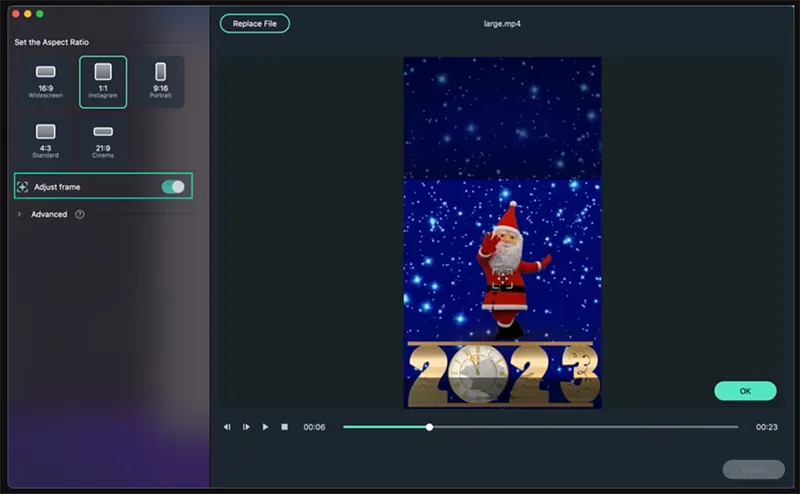The height and width of the screenshot is (494, 800).
Task: Select the 16:9 Widescreen aspect ratio
Action: point(45,82)
